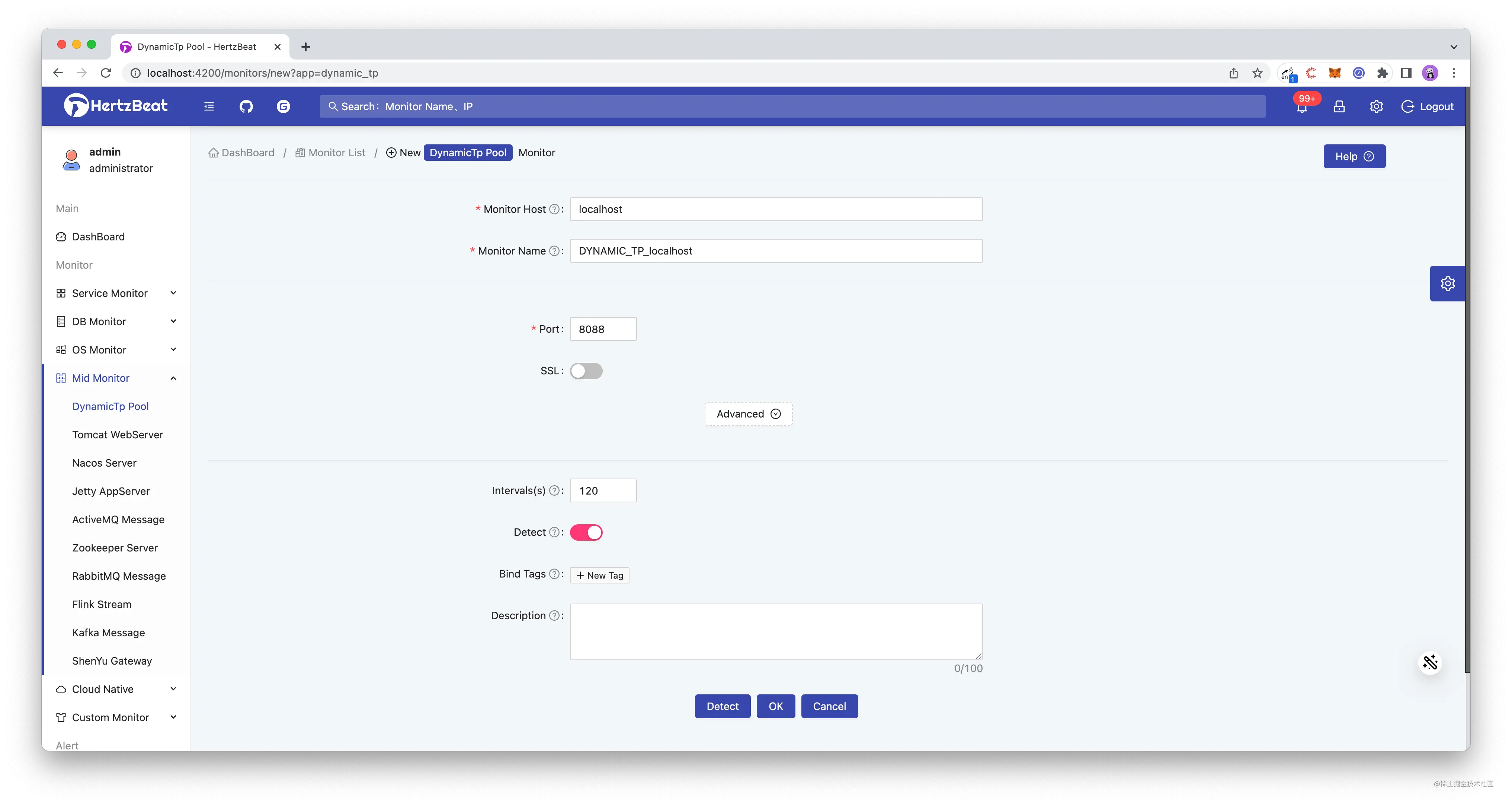Collapse sidebar with the menu fold icon
The height and width of the screenshot is (806, 1512).
[209, 106]
